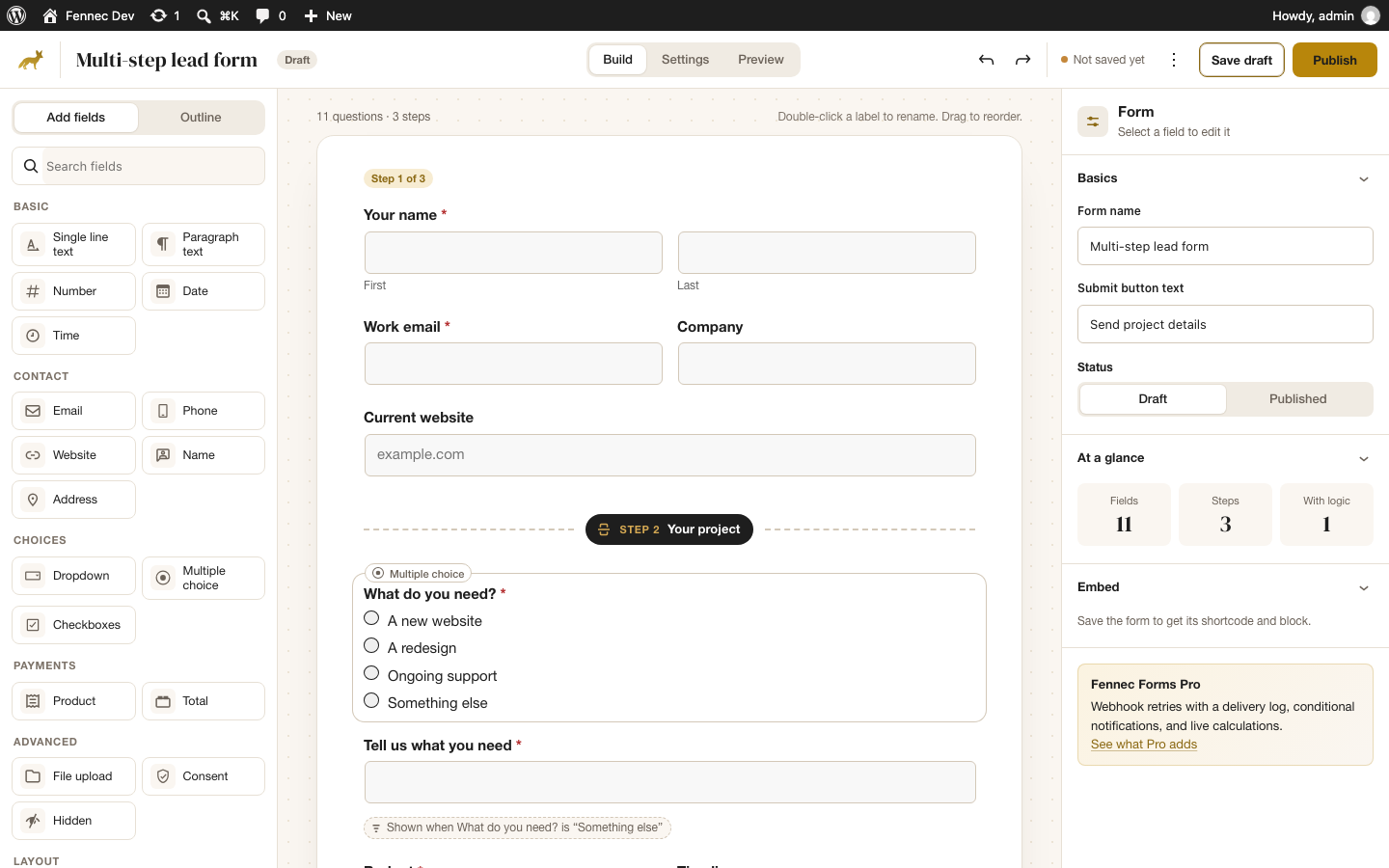Collapse the At a glance section
This screenshot has width=1389, height=868.
click(x=1364, y=458)
